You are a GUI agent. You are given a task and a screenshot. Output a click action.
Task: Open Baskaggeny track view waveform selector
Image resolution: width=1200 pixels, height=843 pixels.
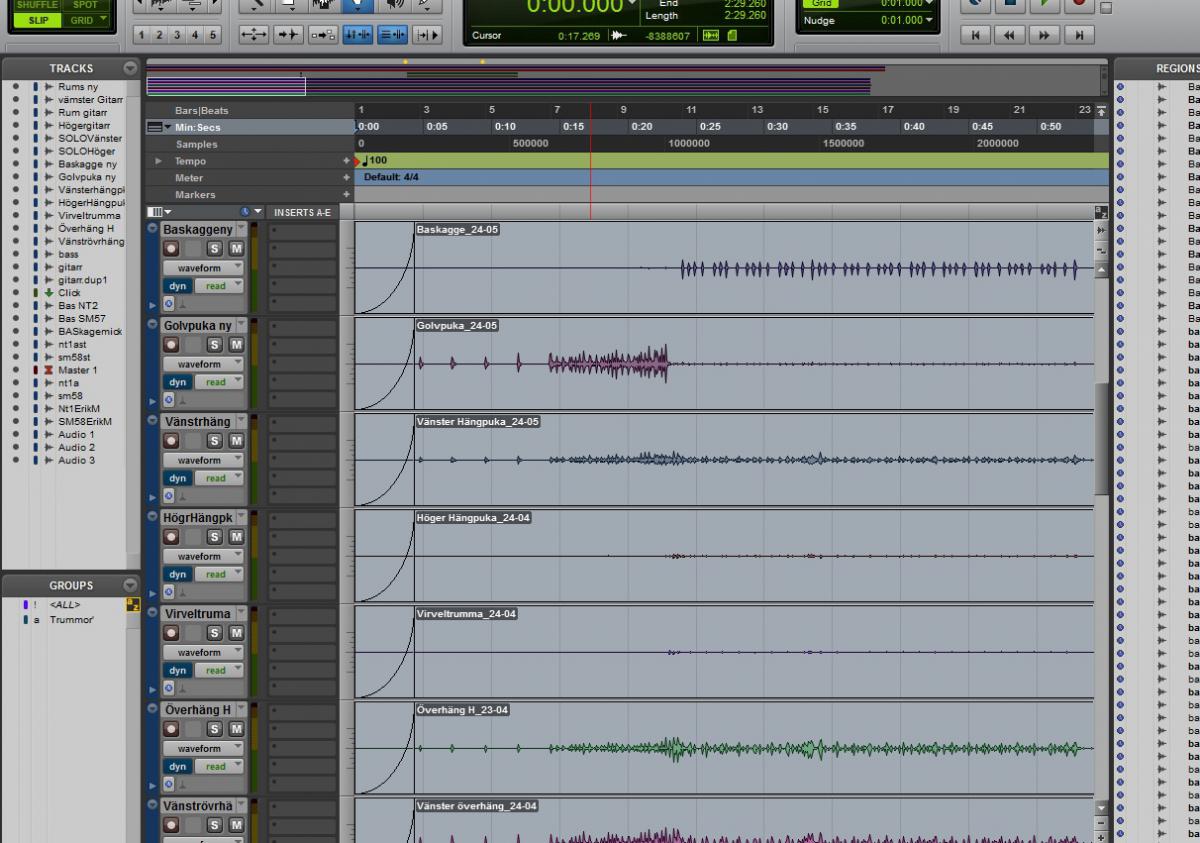pos(204,268)
